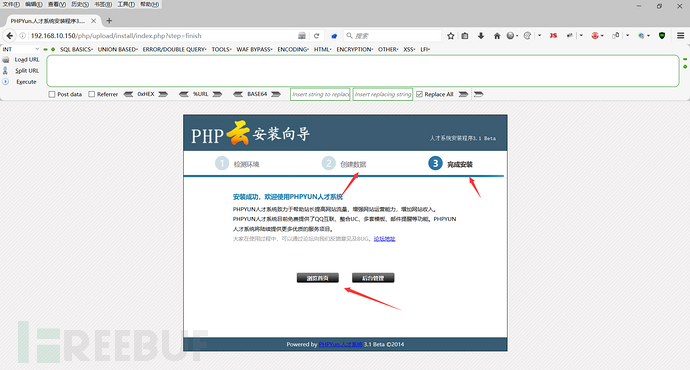The width and height of the screenshot is (690, 370).
Task: Open the 论坛地址 link
Action: pos(385,239)
